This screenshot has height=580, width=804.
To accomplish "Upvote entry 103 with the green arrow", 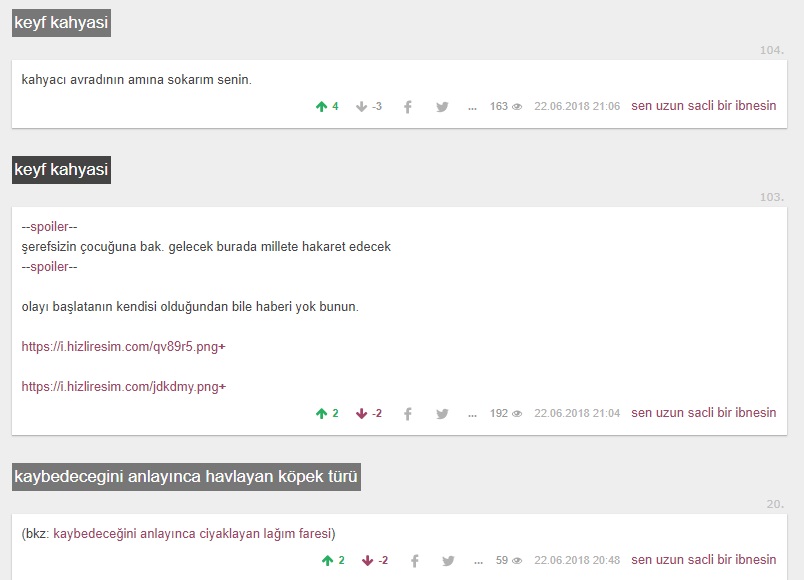I will pos(321,413).
